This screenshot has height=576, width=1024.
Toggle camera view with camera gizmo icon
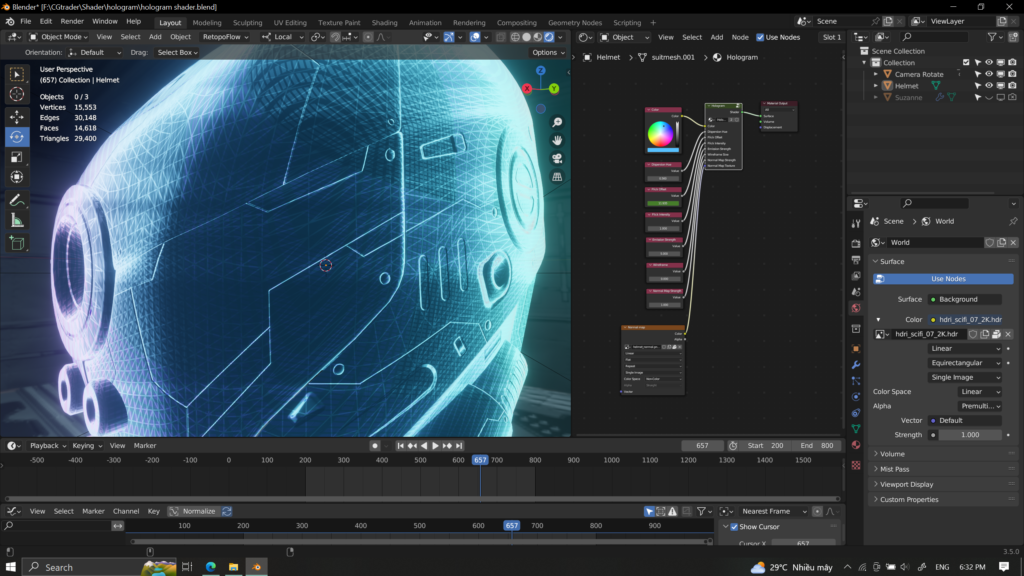[x=557, y=158]
